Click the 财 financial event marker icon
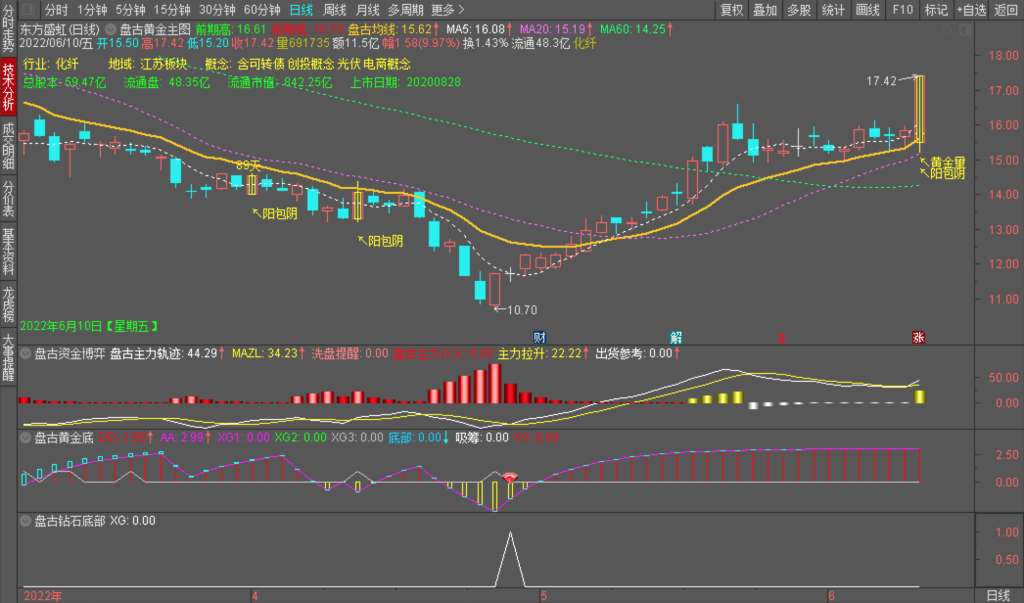1024x603 pixels. 539,337
